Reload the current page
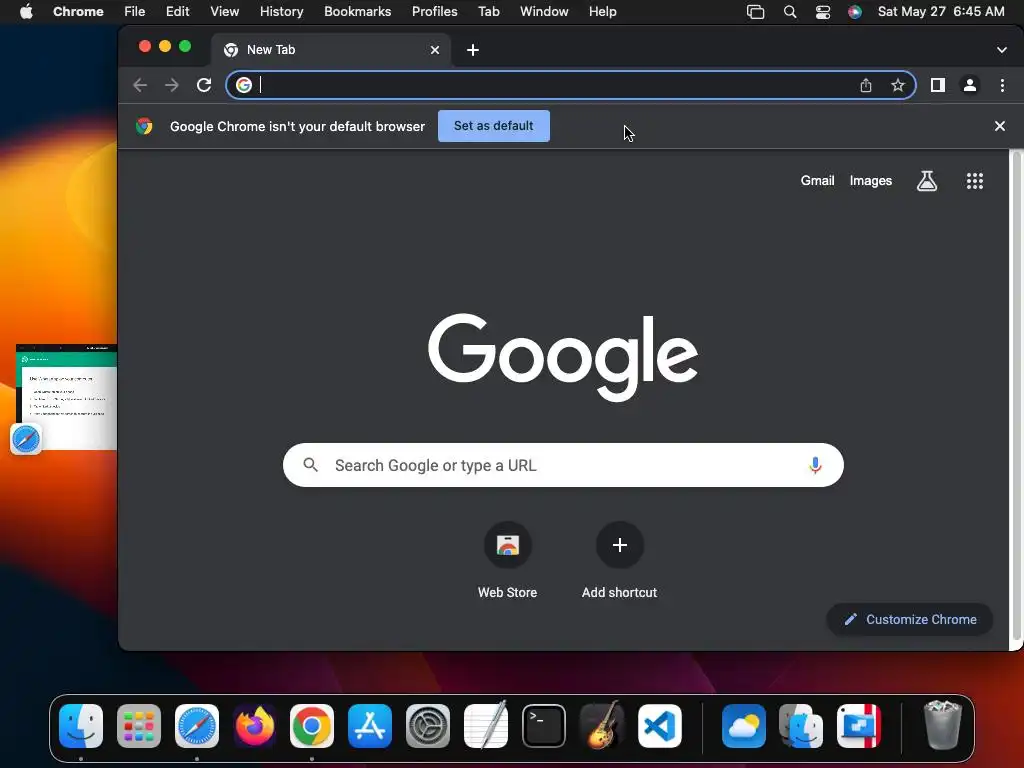This screenshot has height=768, width=1024. [x=204, y=86]
